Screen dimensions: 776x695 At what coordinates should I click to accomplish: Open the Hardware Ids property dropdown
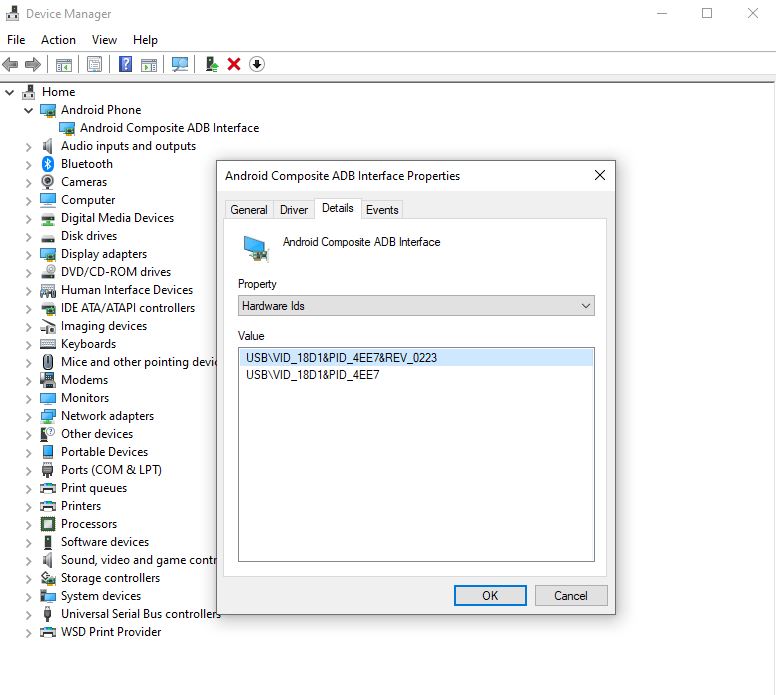[x=416, y=306]
